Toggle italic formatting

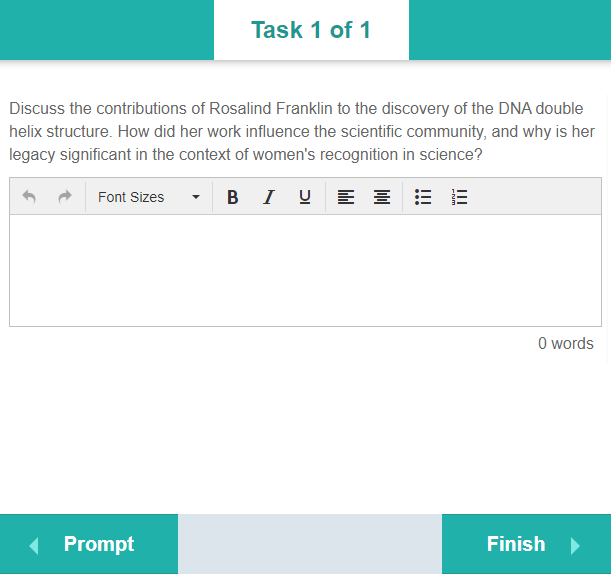pos(268,197)
